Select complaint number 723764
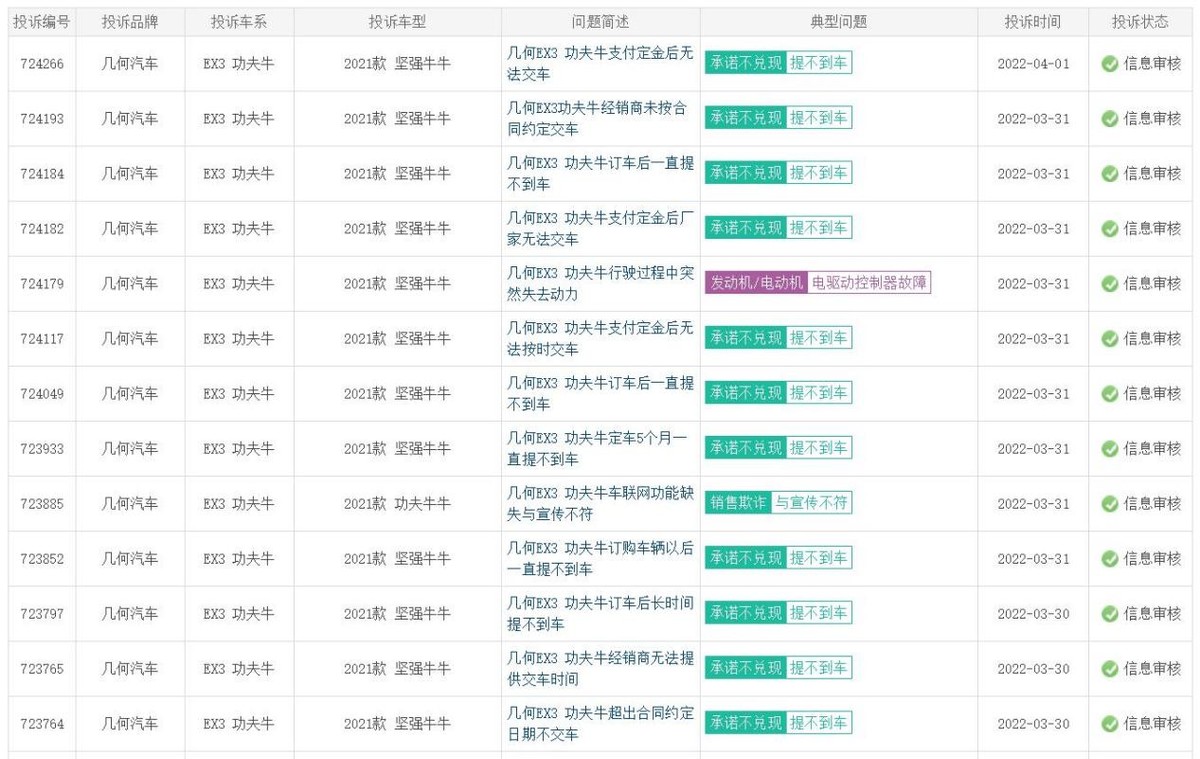The image size is (1200, 759). [x=42, y=724]
